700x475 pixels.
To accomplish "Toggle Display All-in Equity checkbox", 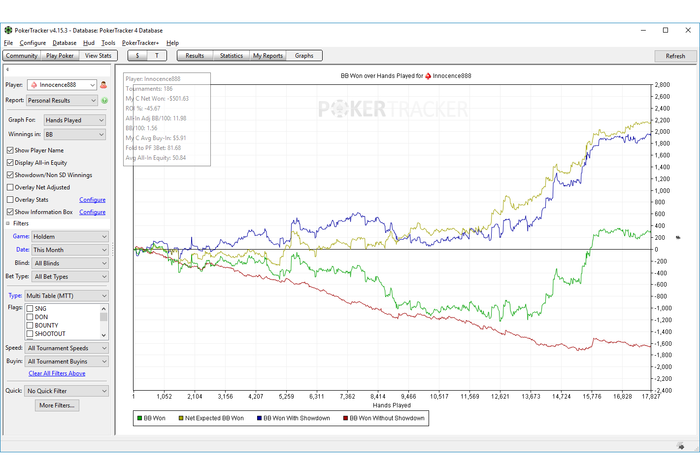I will (10, 162).
